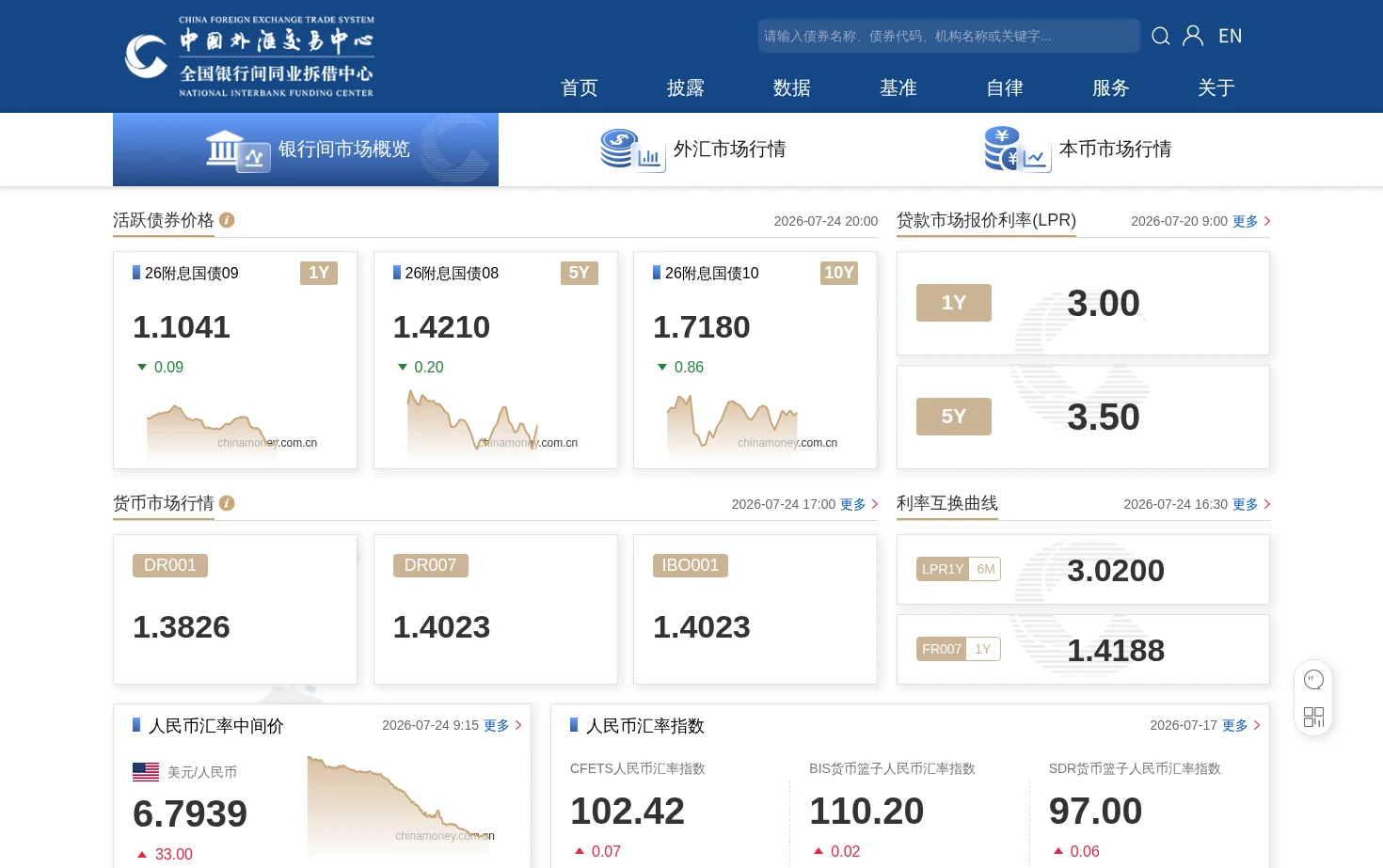
Task: Open the 数据 menu
Action: 792,87
